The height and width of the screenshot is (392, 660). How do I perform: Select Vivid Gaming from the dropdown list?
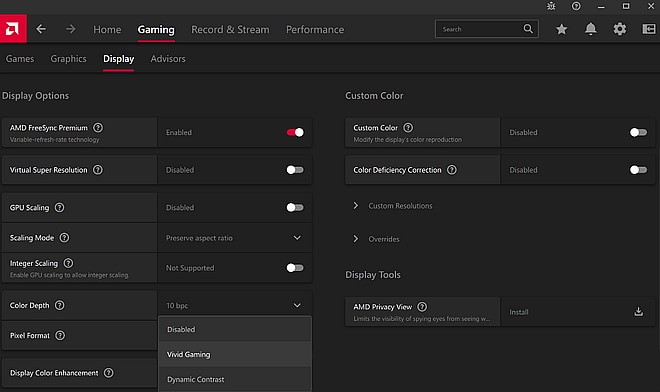click(235, 354)
